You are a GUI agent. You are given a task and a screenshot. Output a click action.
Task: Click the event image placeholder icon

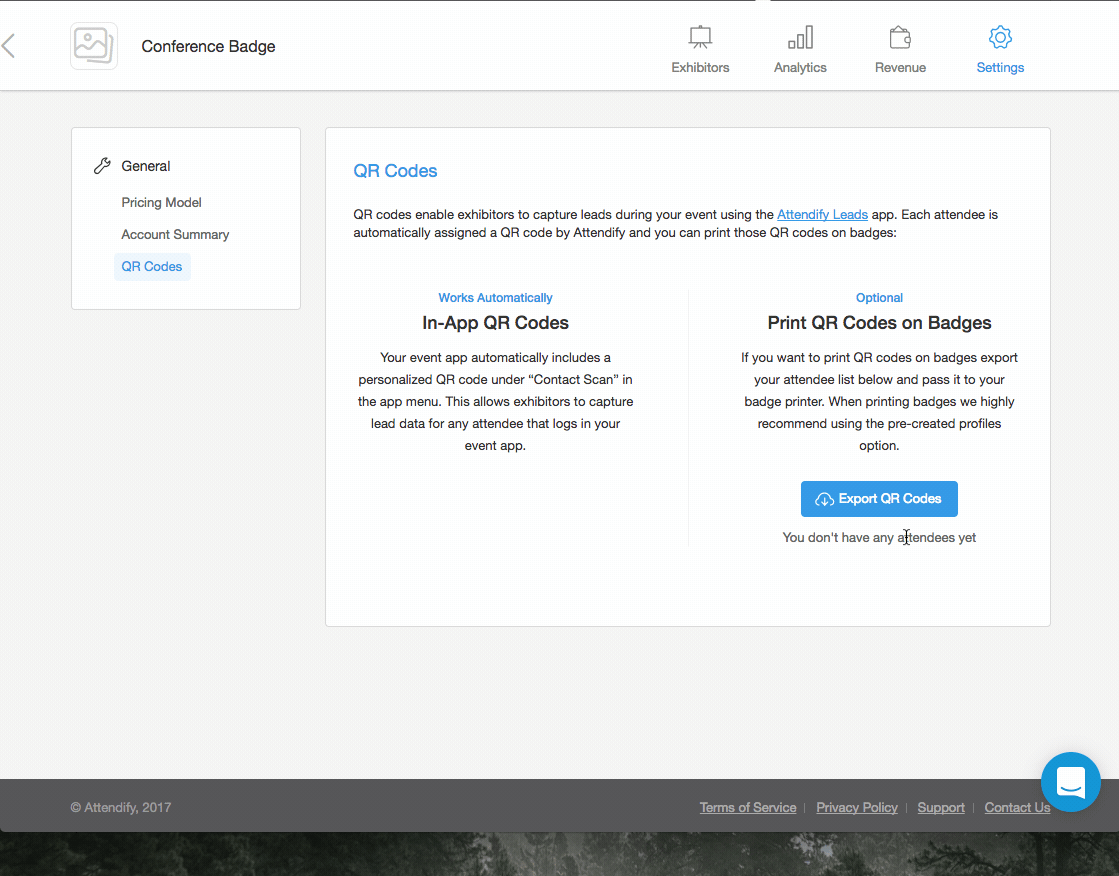coord(94,46)
